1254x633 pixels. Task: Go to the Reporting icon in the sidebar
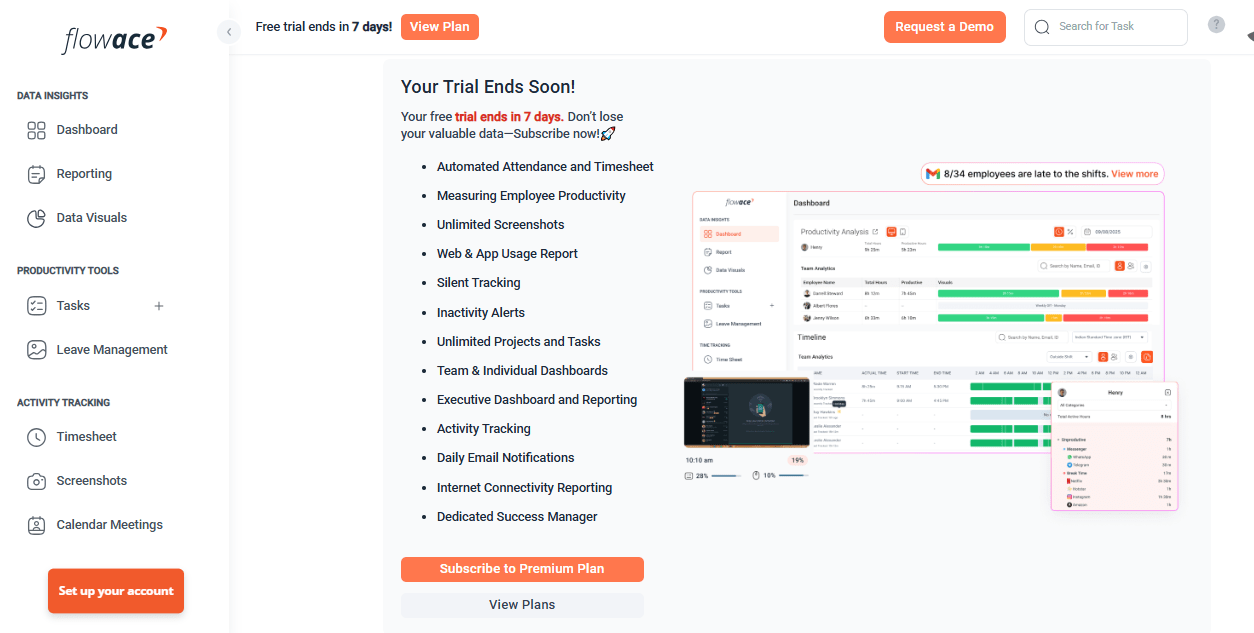37,174
